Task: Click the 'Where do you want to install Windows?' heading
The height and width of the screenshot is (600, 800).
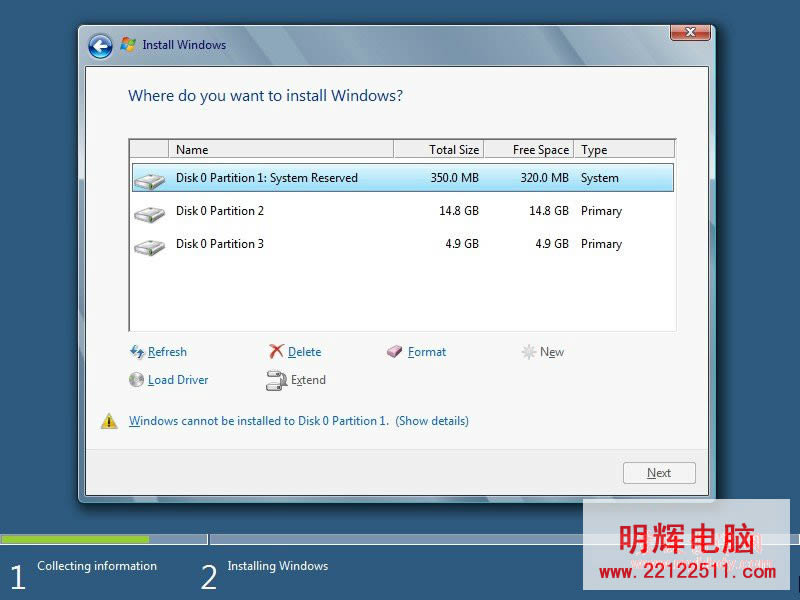Action: [x=265, y=96]
